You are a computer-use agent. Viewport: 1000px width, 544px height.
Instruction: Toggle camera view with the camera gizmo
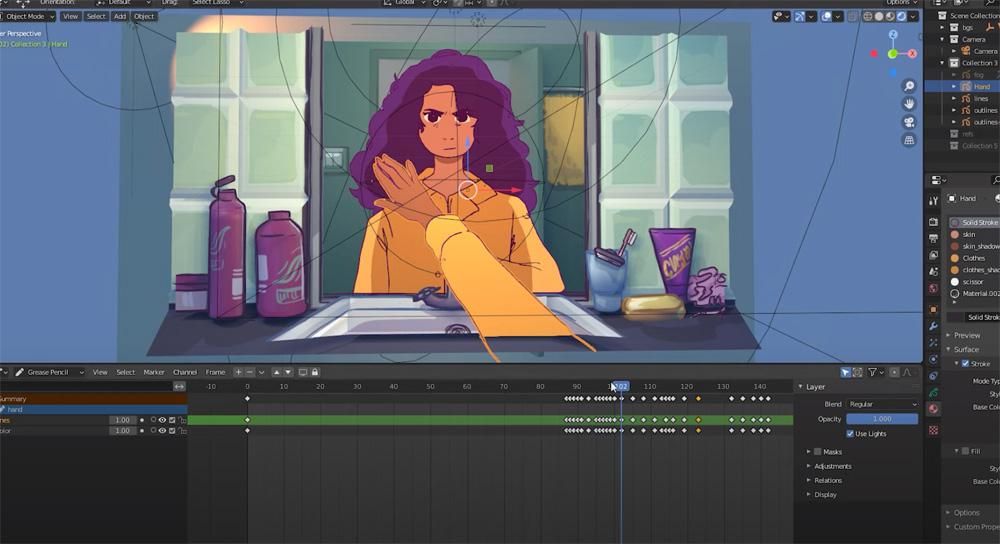click(x=909, y=122)
